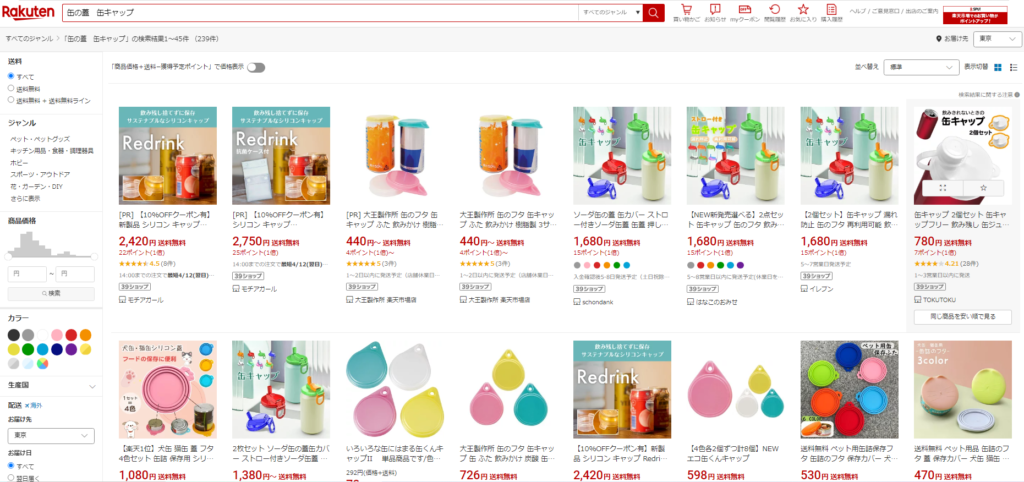Screen dimensions: 1024x482
Task: Open the 出店のご案内 link
Action: tap(922, 11)
